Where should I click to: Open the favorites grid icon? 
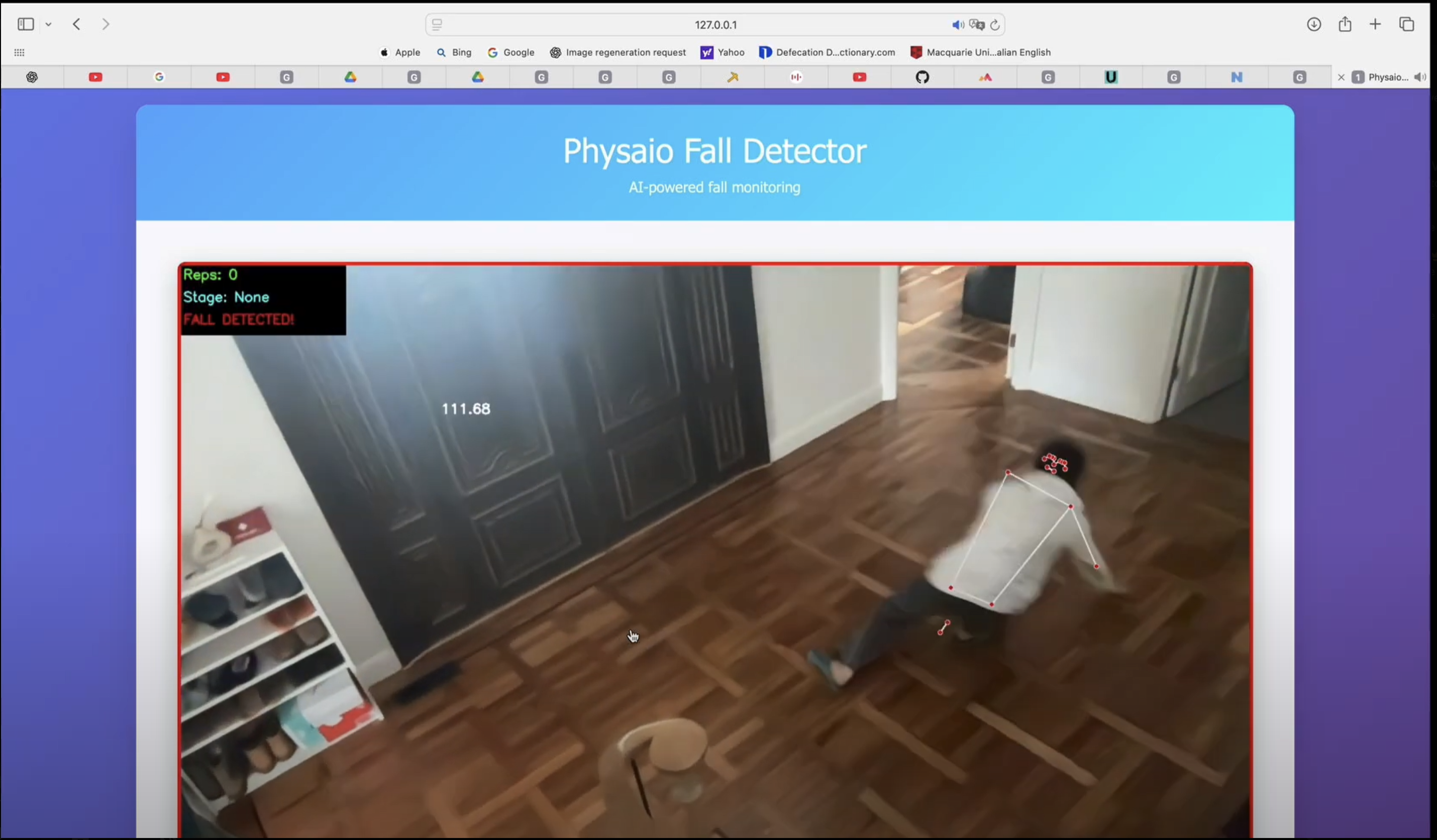coord(20,52)
